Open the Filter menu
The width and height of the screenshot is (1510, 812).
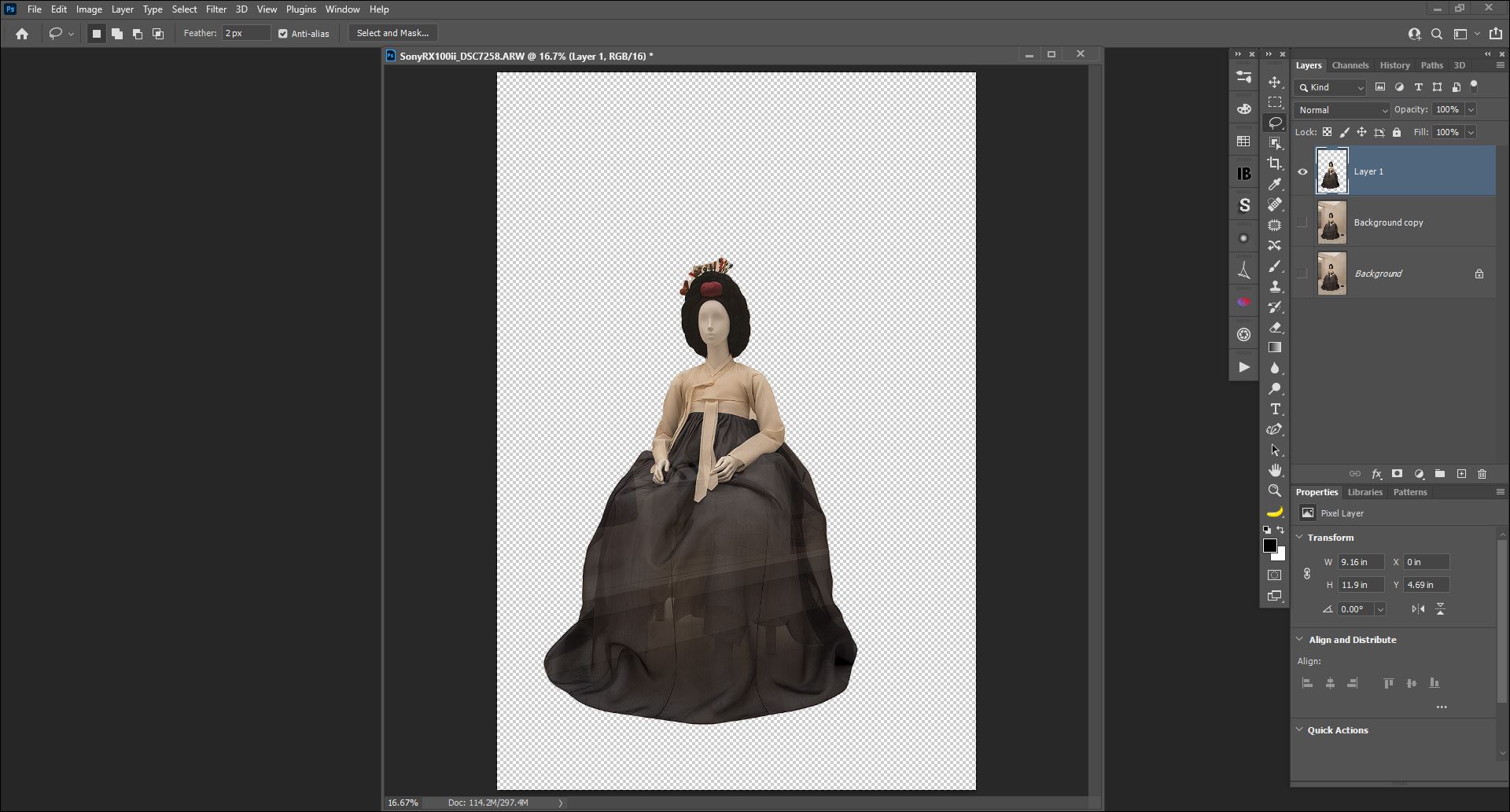point(215,9)
